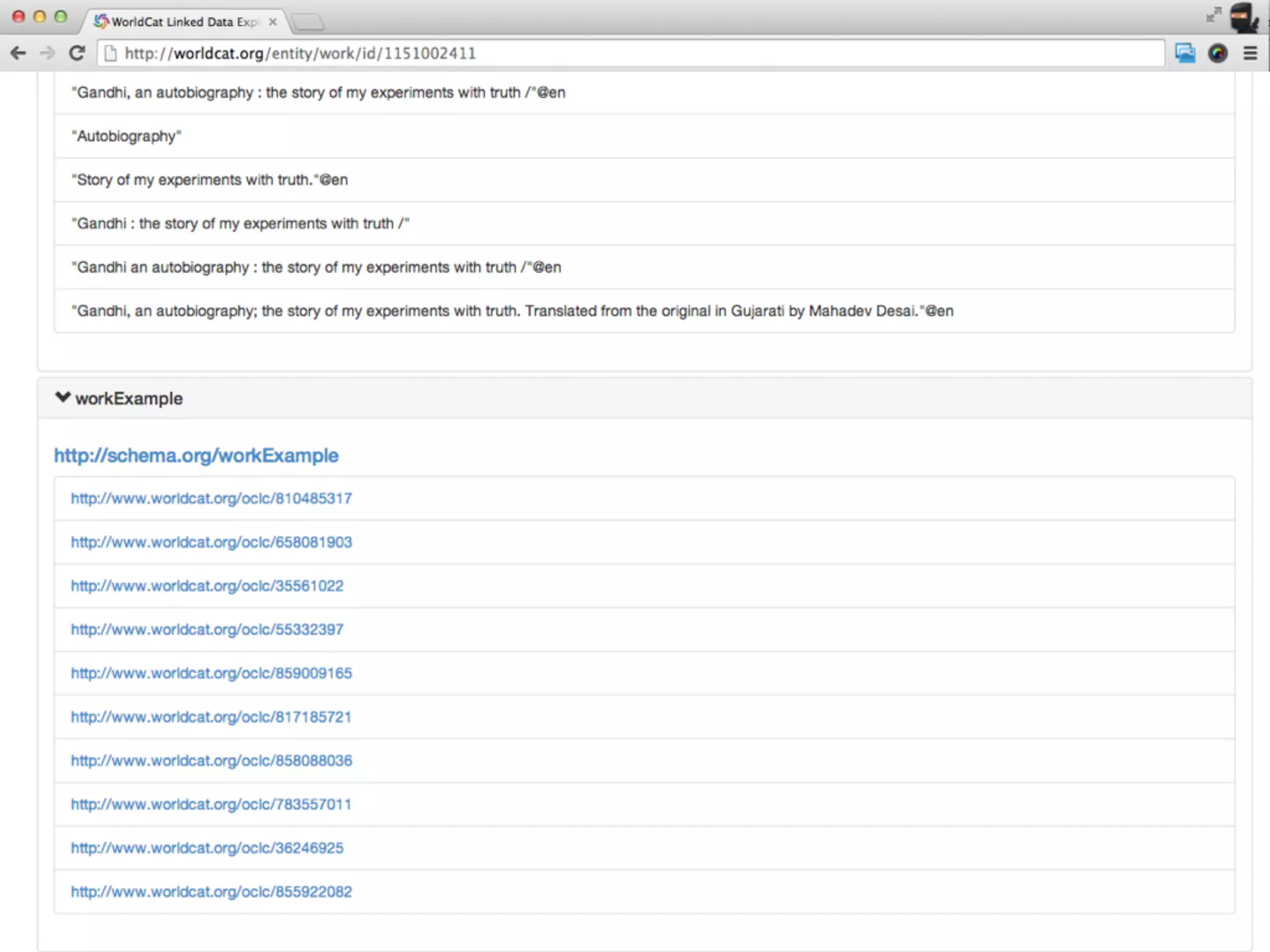Viewport: 1270px width, 952px height.
Task: Click the browser forward arrow
Action: [47, 53]
